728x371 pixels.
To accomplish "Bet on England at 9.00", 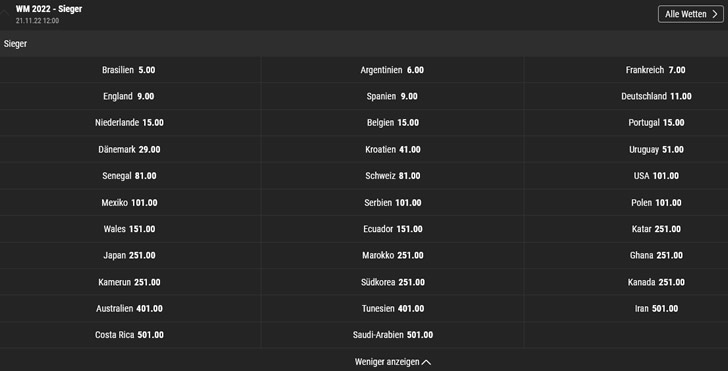I will (130, 97).
